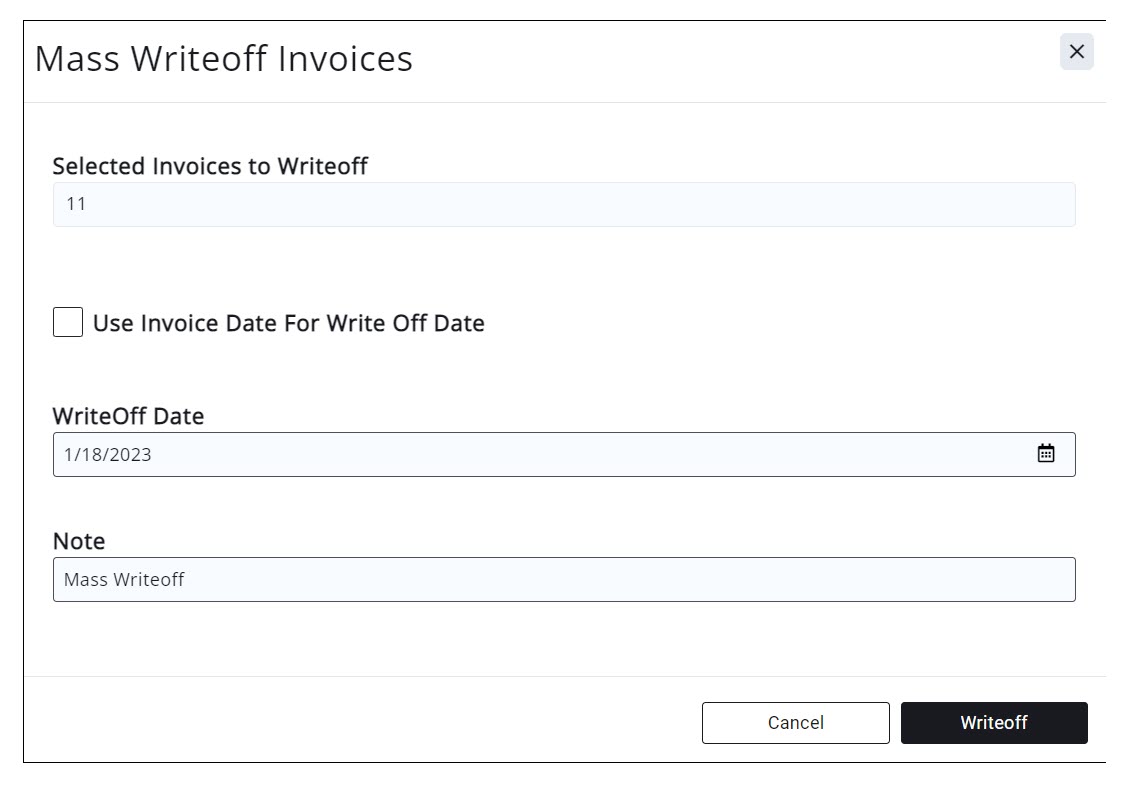Cancel the mass writeoff

[x=795, y=723]
